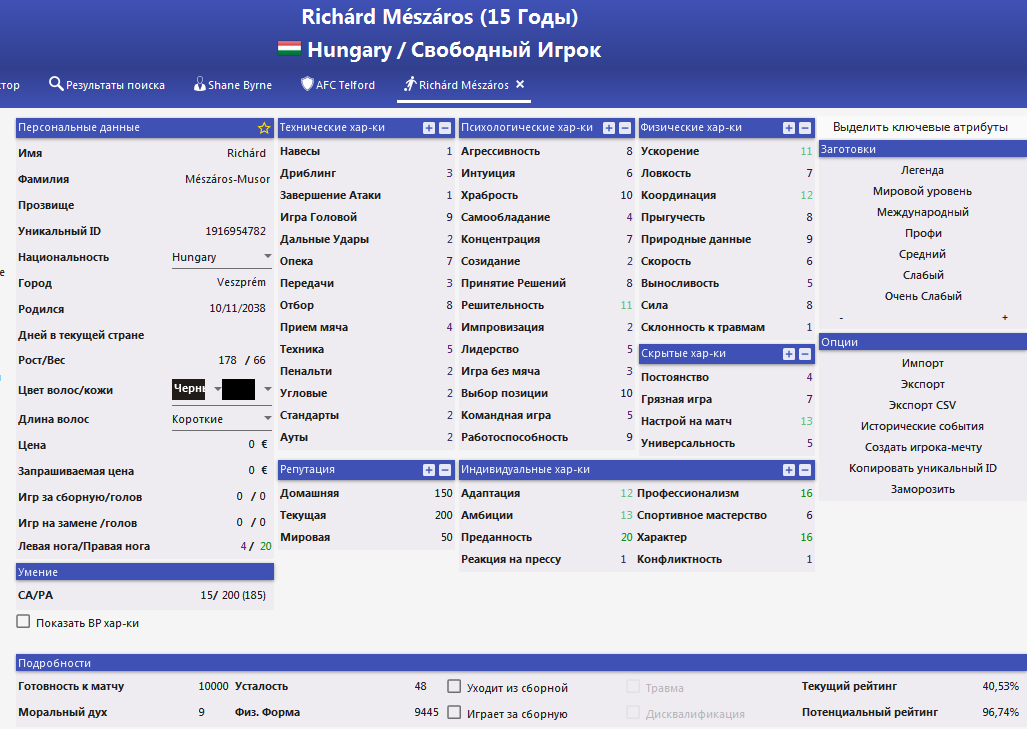Edit the Родился date 10/11/2038
The width and height of the screenshot is (1027, 729).
[237, 308]
